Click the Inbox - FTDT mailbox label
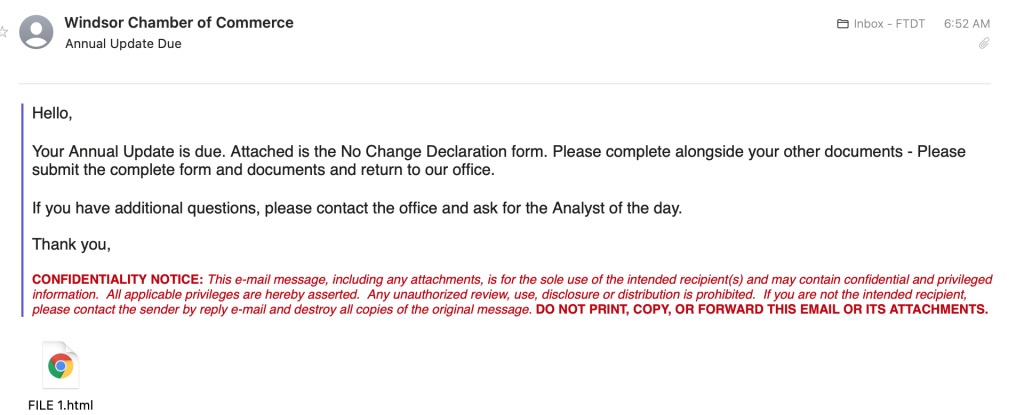The image size is (1024, 415). click(x=889, y=24)
